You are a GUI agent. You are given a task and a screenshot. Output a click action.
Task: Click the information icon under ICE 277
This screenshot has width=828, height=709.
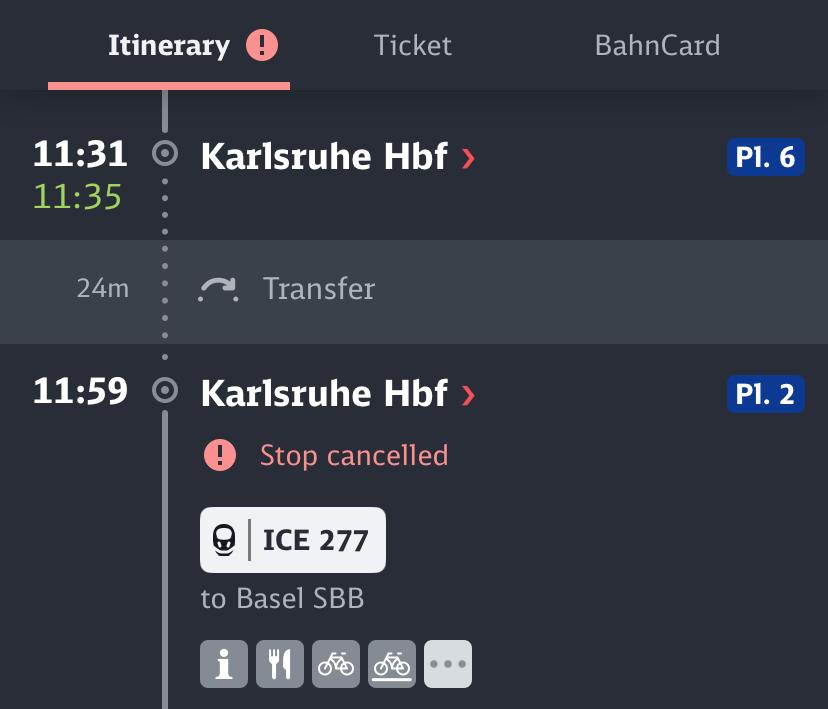point(223,665)
